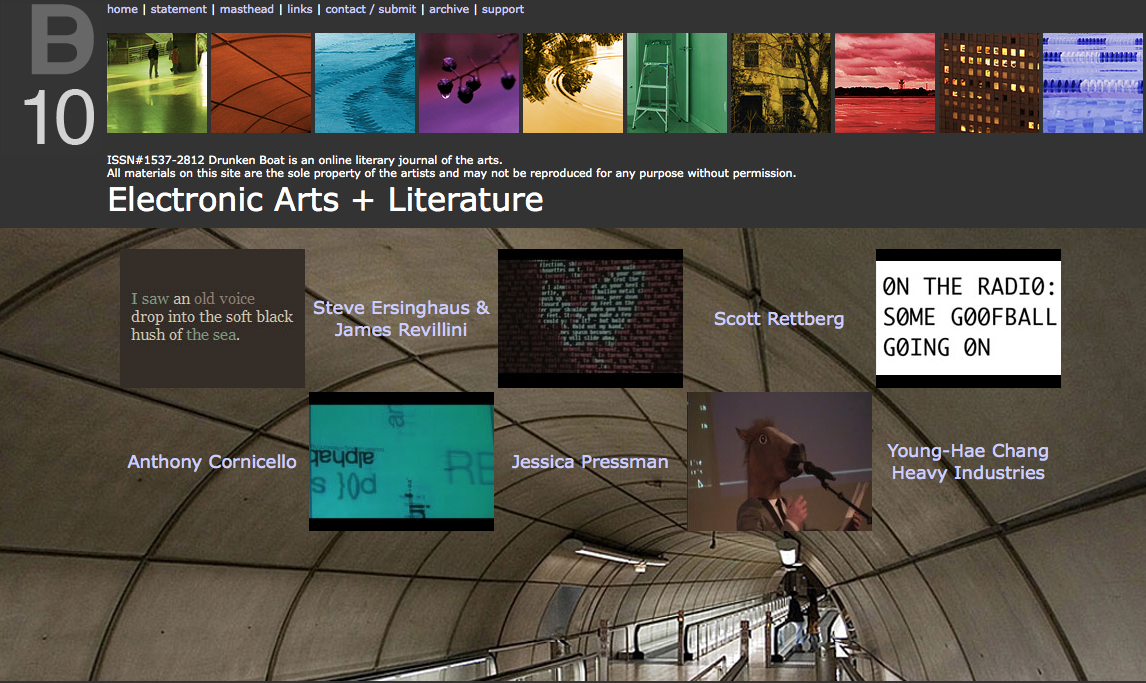Click the 'All materials on this site' notice
This screenshot has width=1146, height=683.
click(x=452, y=173)
